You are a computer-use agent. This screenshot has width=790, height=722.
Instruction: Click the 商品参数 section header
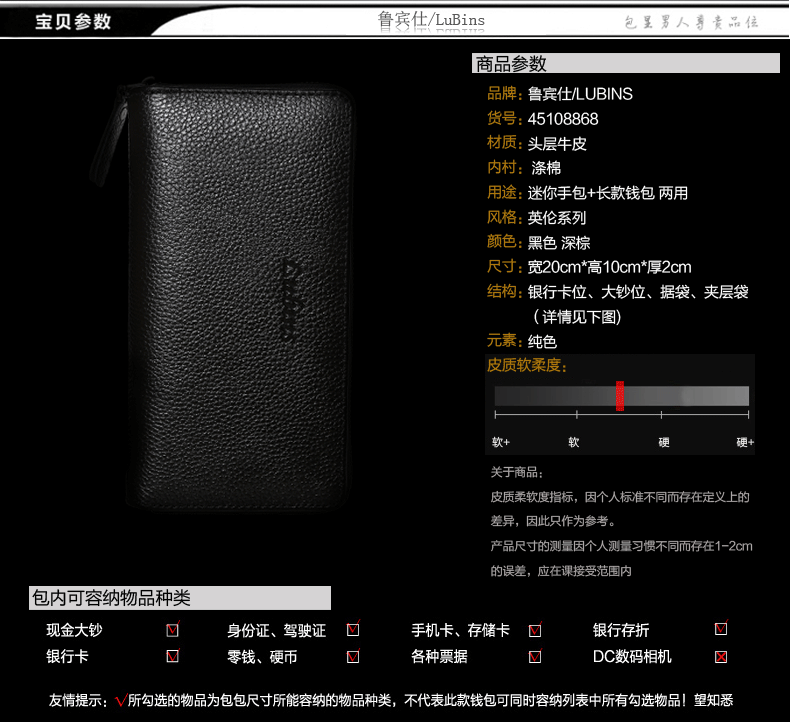point(626,63)
